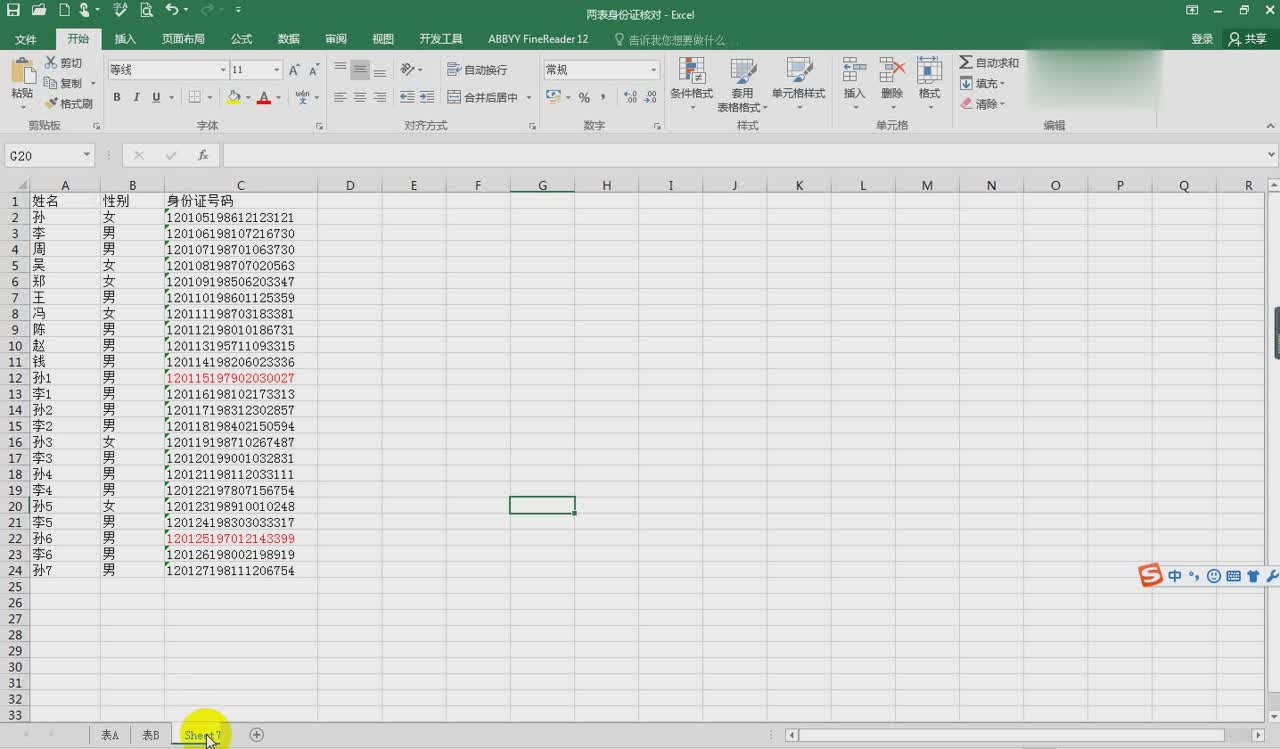The width and height of the screenshot is (1280, 749).
Task: Toggle Bold formatting
Action: pos(117,97)
